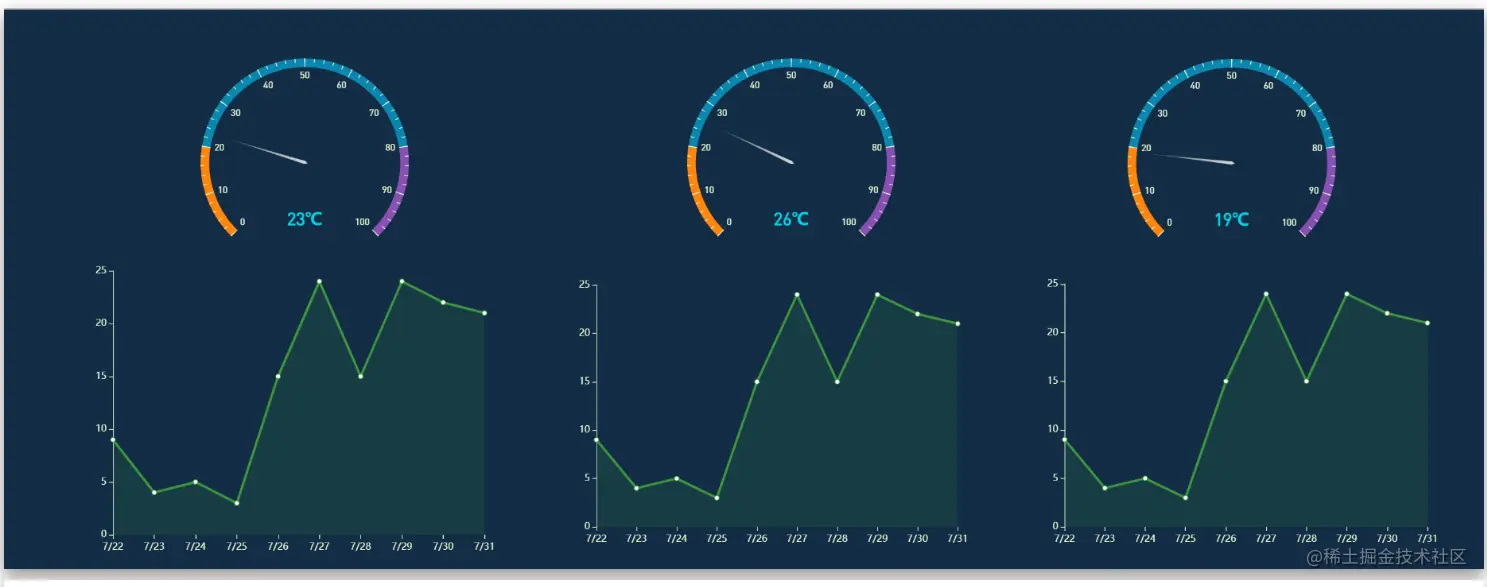
Task: Select the 7/23 data point under the 26℃ gauge
Action: click(636, 488)
